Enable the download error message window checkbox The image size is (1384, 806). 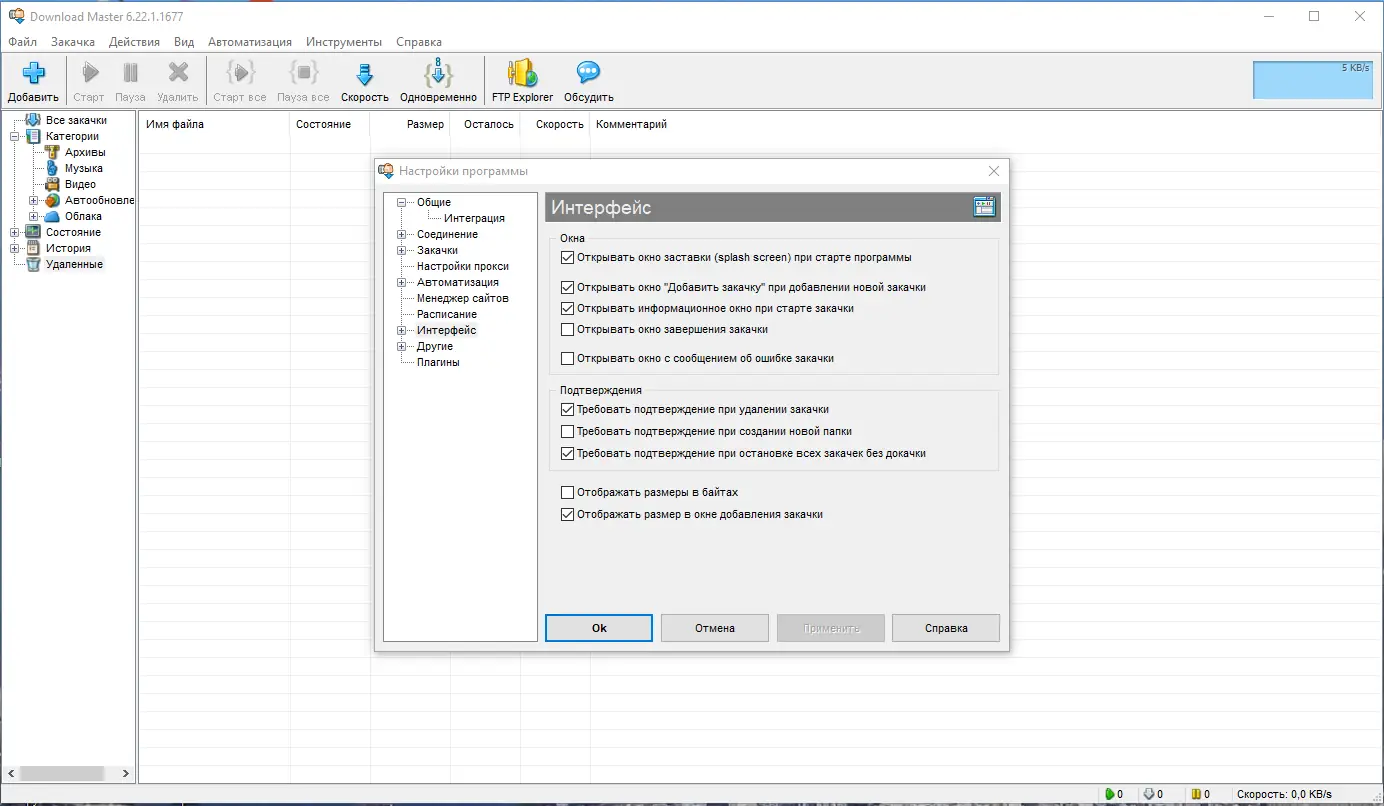click(x=568, y=358)
